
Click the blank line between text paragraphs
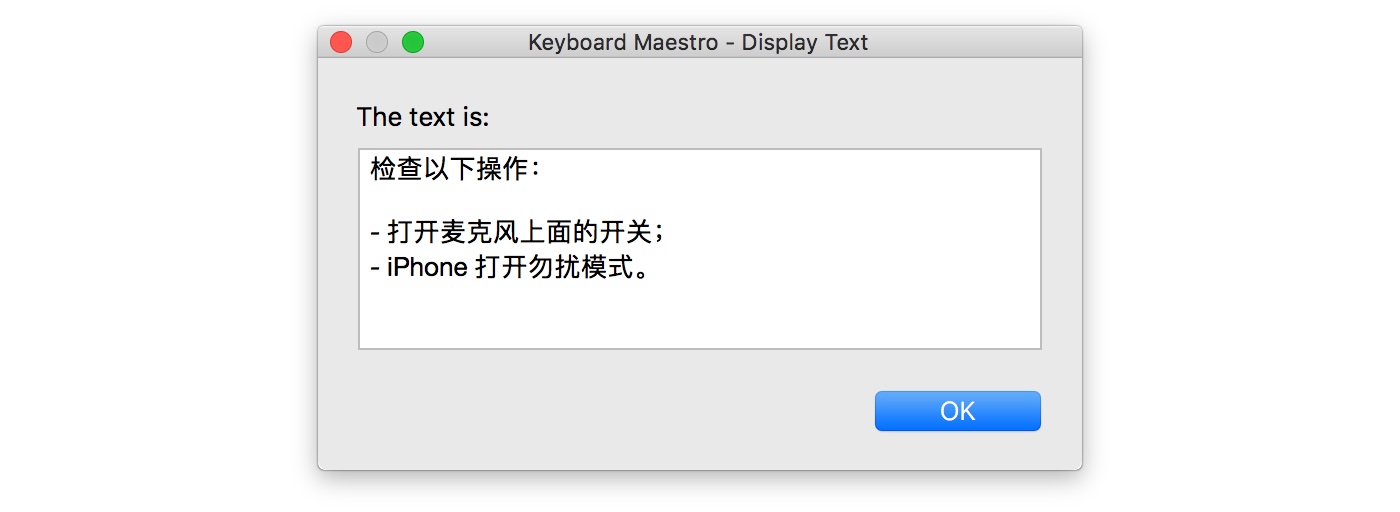coord(600,201)
